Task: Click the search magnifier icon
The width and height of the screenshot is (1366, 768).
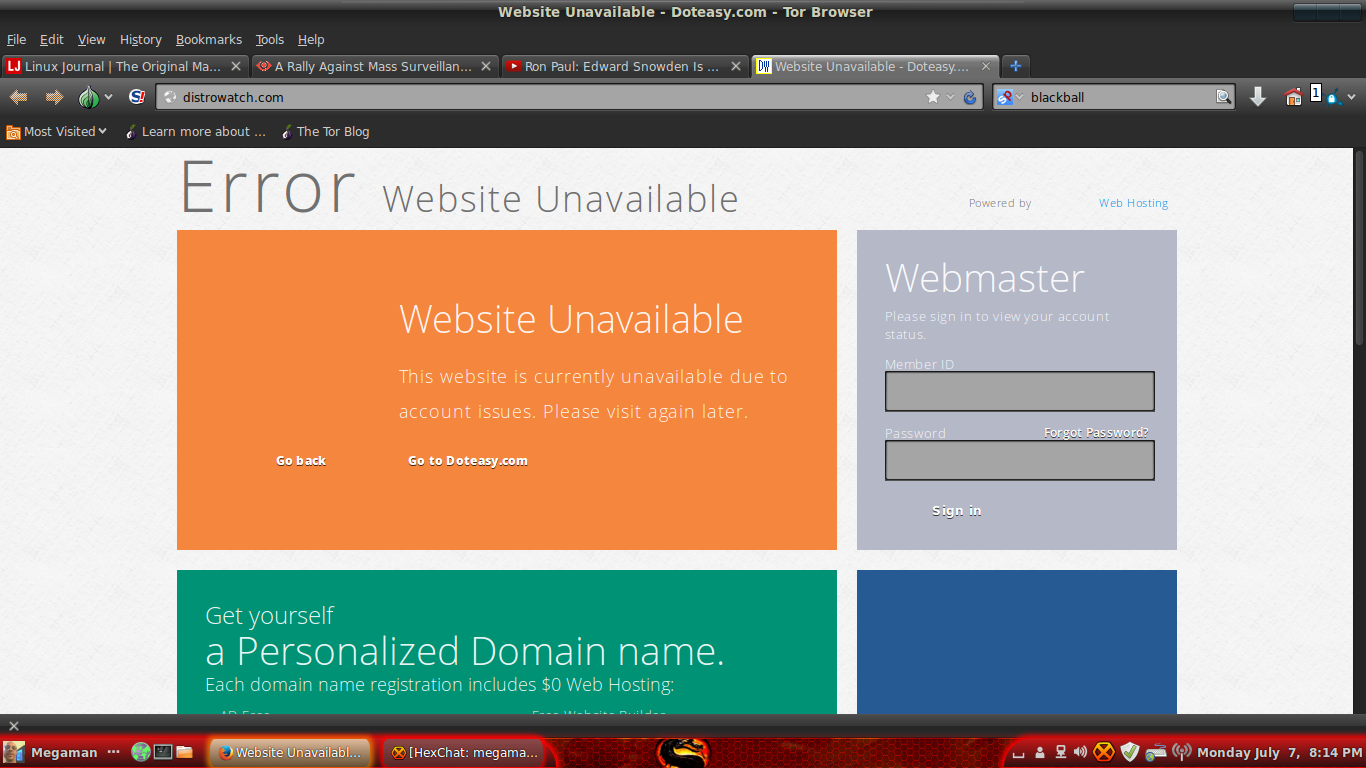Action: click(x=1223, y=97)
